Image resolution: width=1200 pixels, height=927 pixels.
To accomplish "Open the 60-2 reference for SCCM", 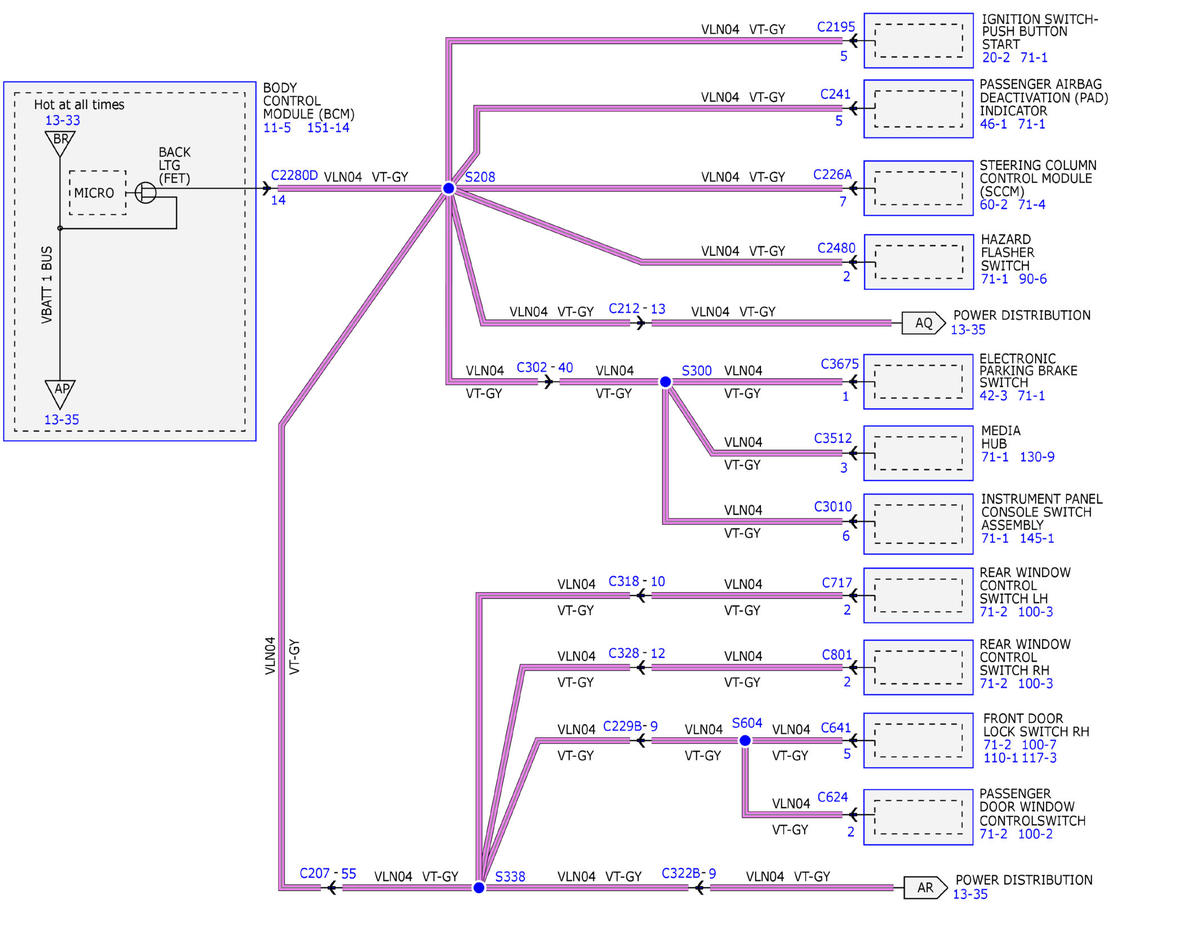I will (x=996, y=204).
